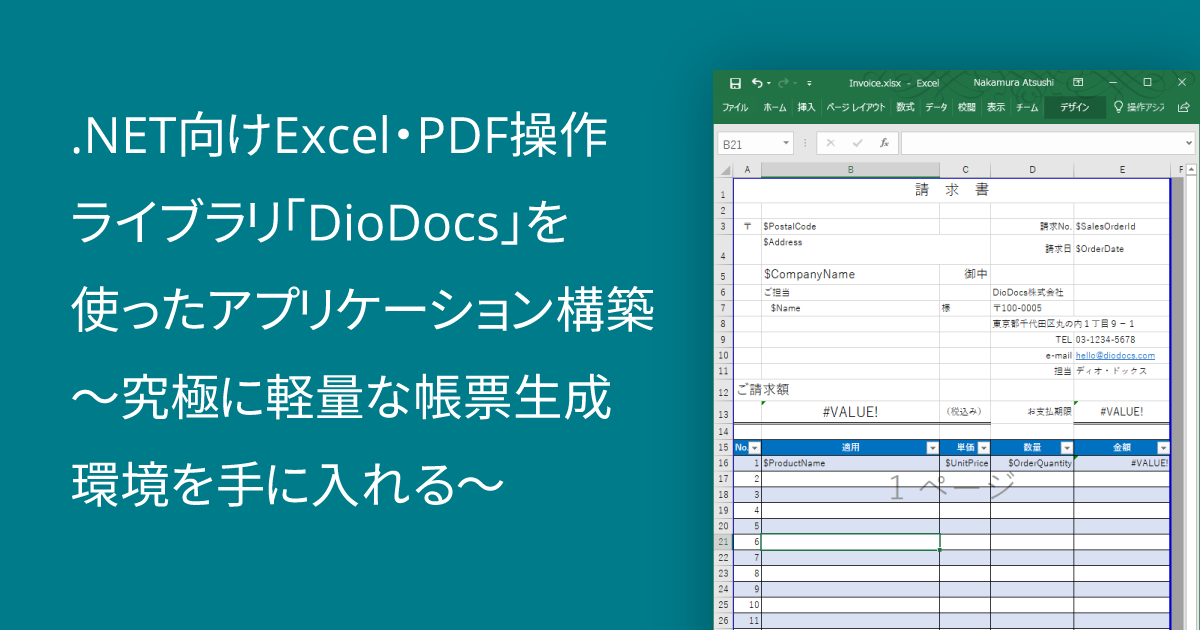Screen dimensions: 1200x630
Task: Select row header 15
Action: pyautogui.click(x=724, y=448)
